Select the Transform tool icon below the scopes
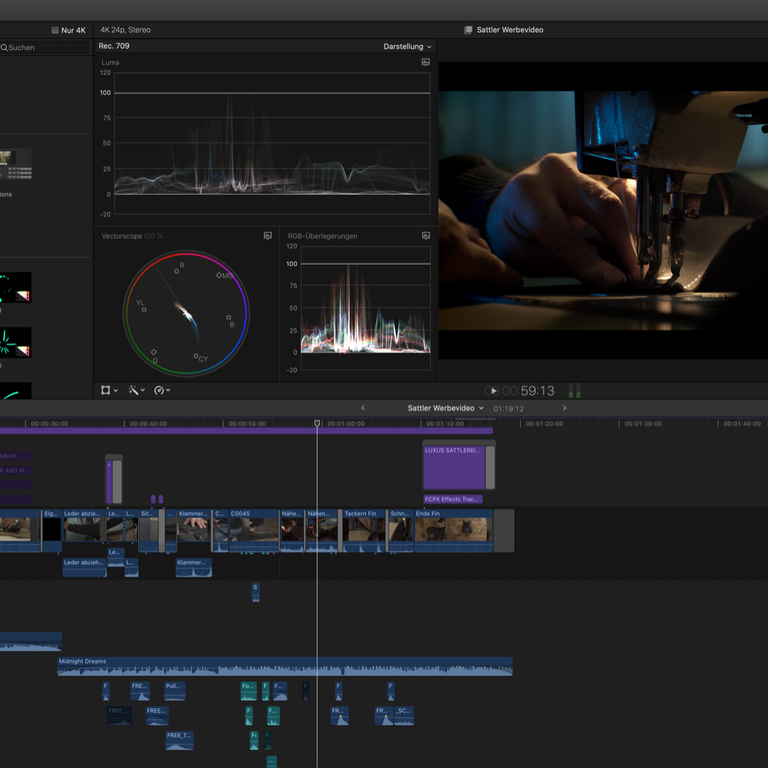Screen dimensions: 768x768 [x=105, y=390]
